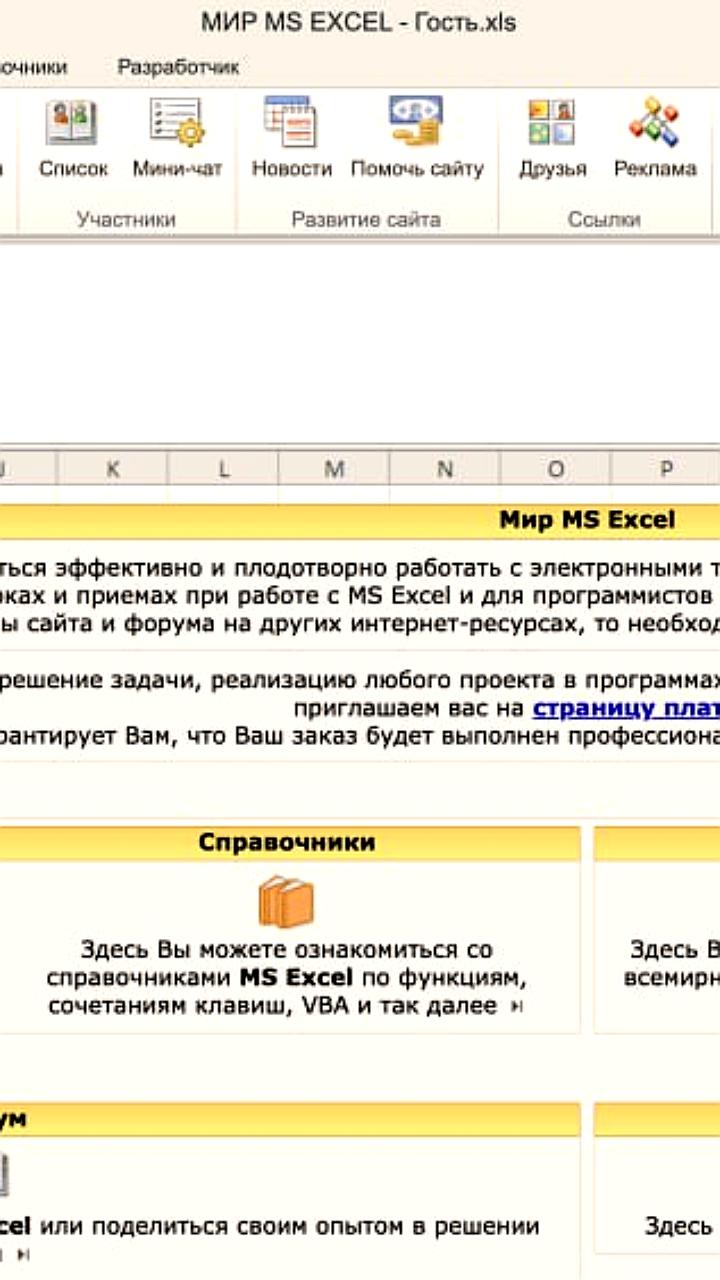Select column header N

click(x=445, y=469)
